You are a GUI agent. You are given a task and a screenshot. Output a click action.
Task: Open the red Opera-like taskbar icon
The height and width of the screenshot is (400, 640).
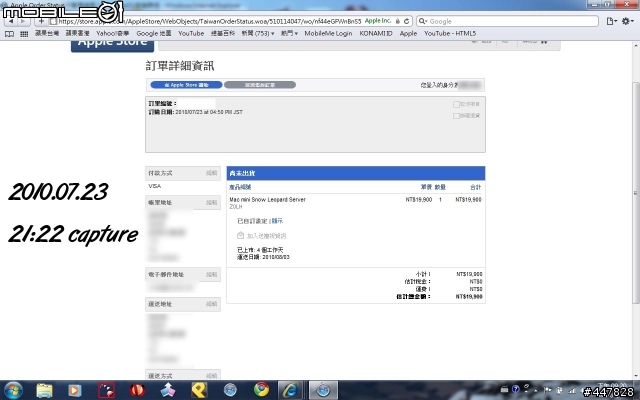137,390
